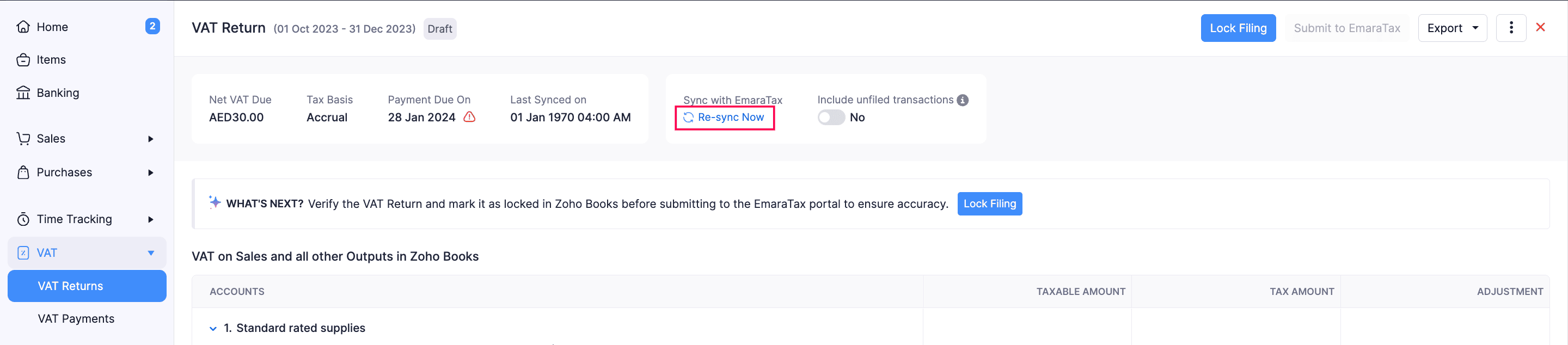Open the Export dropdown

click(x=1451, y=28)
